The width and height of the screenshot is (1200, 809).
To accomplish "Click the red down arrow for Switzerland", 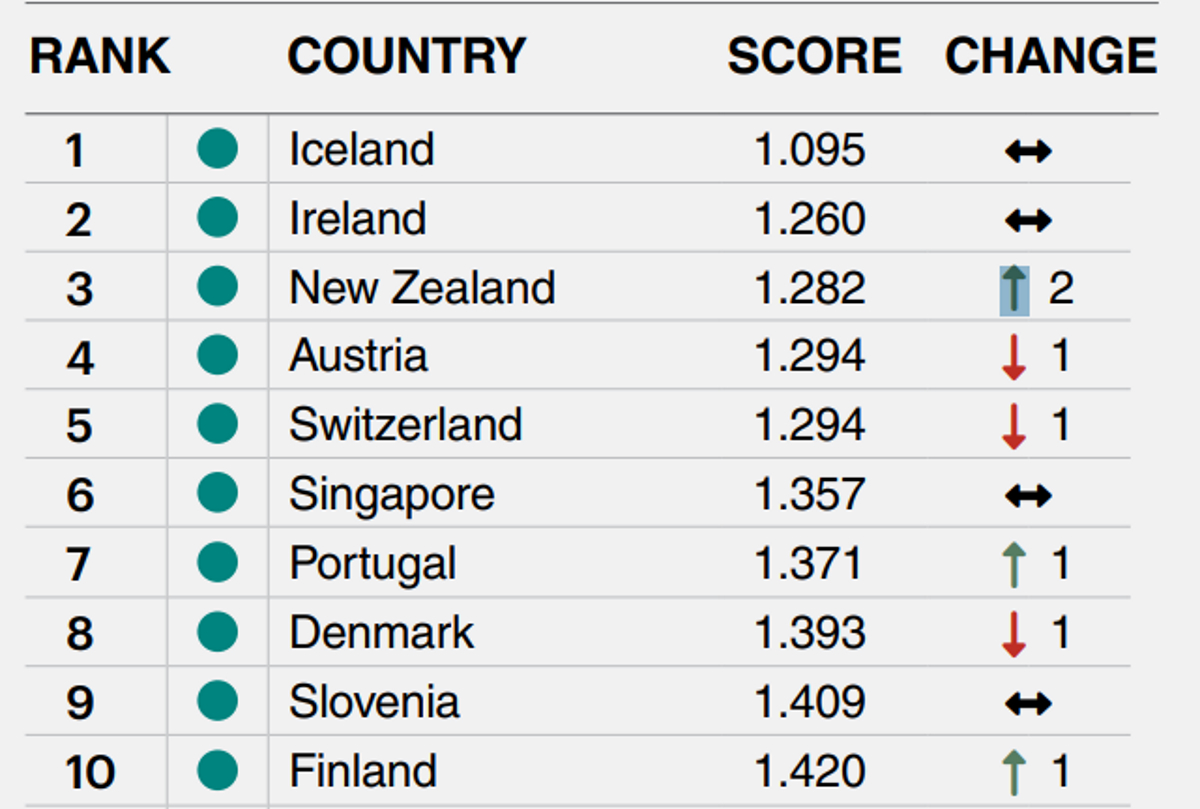I will click(x=1014, y=426).
